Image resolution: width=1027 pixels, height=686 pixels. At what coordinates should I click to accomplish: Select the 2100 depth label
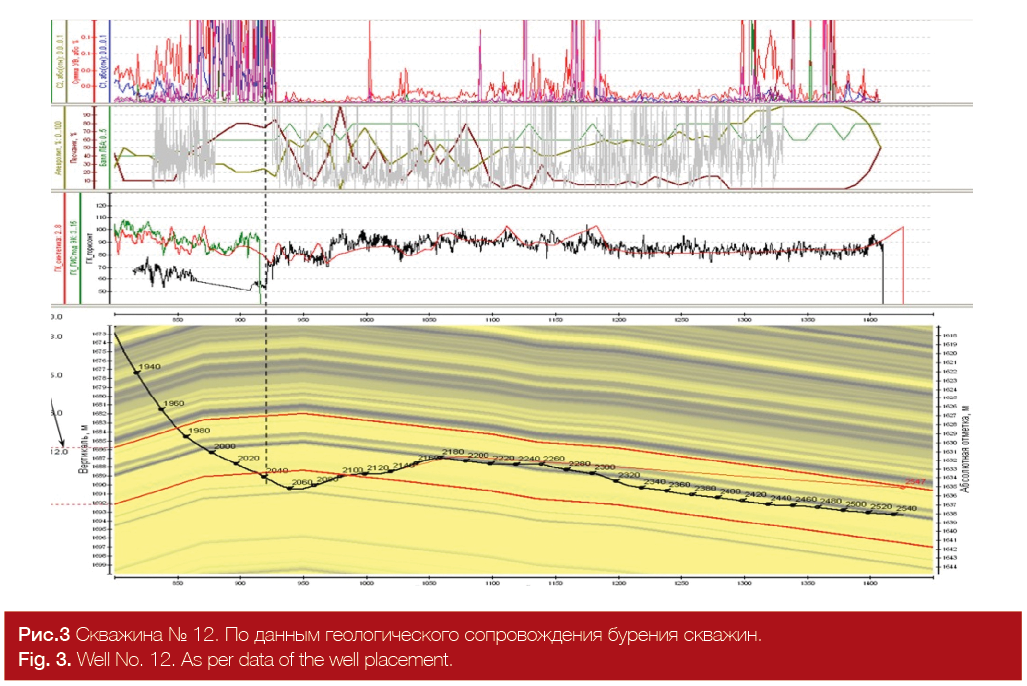[352, 470]
